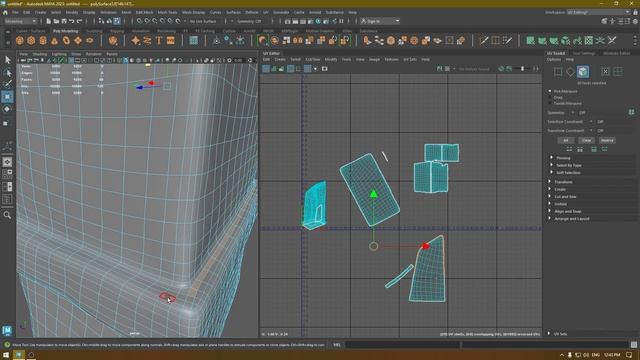Open the Modeling menu set dropdown

(20, 21)
